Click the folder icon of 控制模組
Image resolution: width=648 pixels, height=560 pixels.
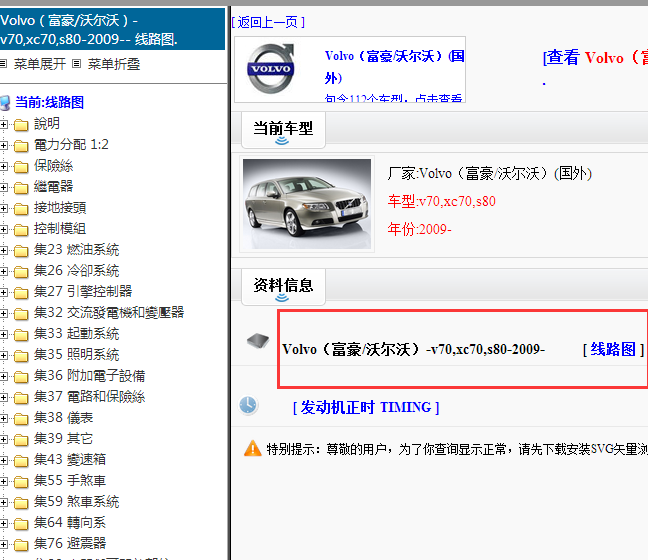[x=21, y=229]
